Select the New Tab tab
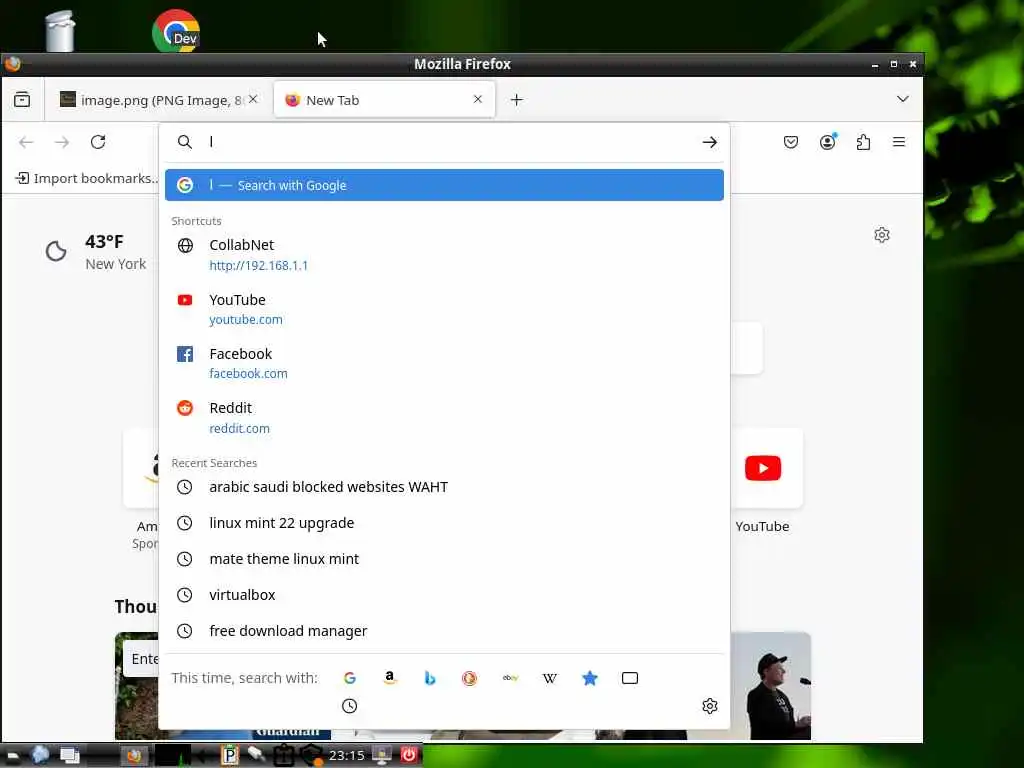The height and width of the screenshot is (768, 1024). pos(384,100)
